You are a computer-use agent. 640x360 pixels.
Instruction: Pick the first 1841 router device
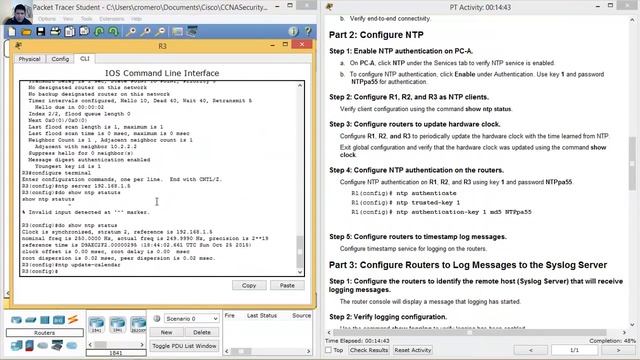click(x=96, y=324)
